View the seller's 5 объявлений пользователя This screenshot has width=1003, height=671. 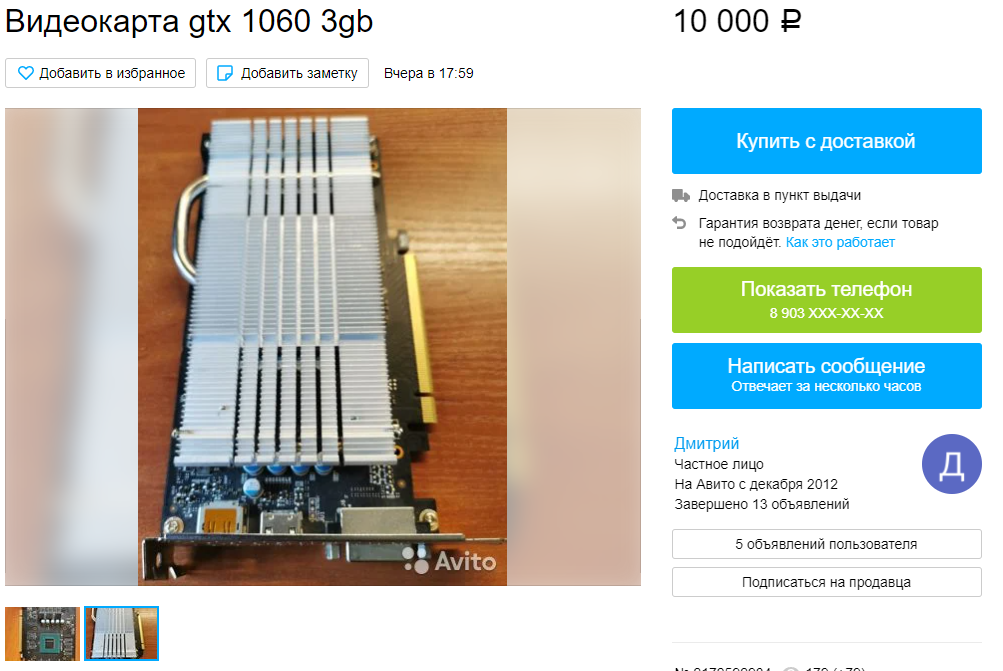click(x=826, y=544)
